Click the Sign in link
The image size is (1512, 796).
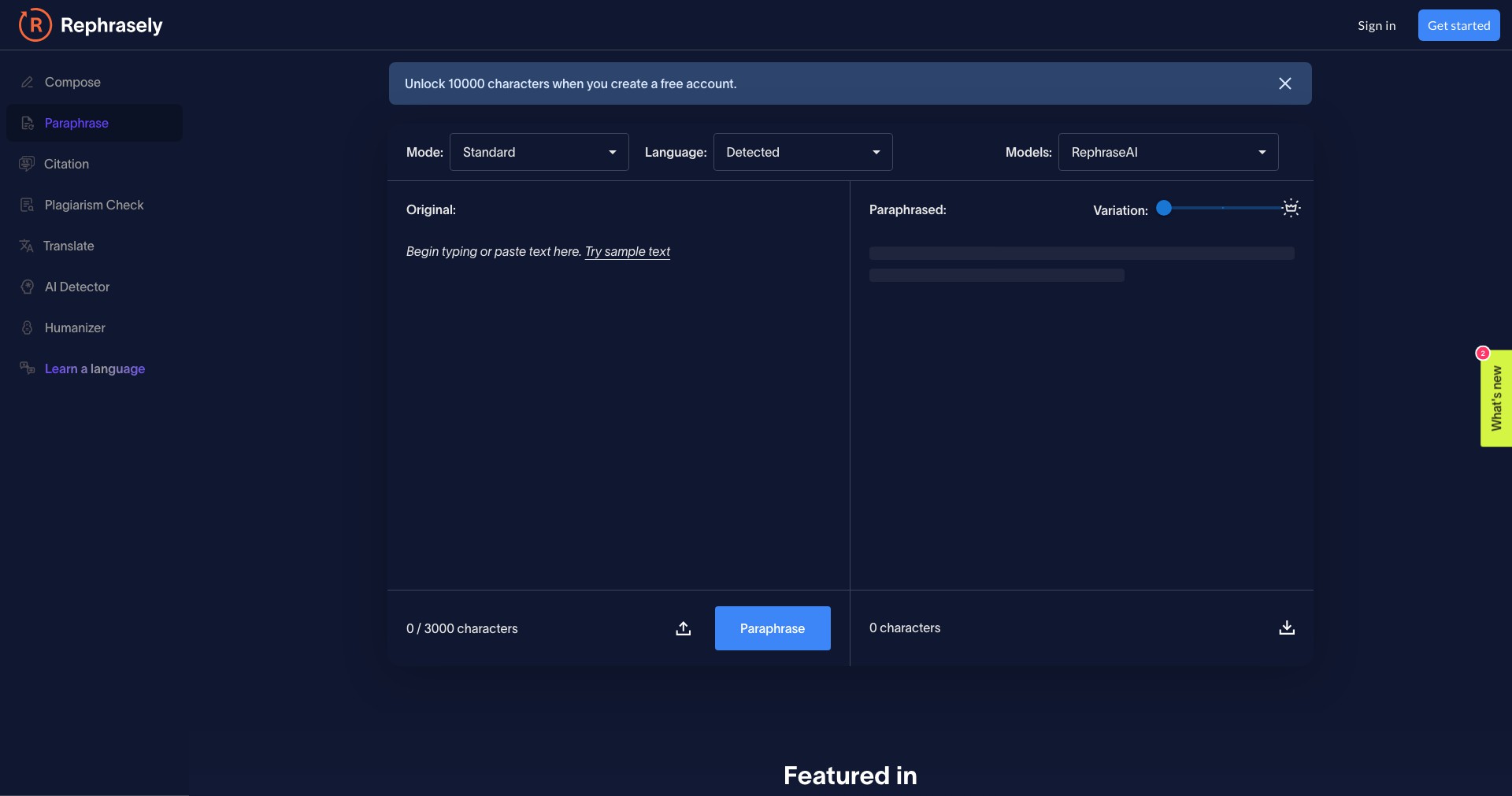click(1377, 25)
